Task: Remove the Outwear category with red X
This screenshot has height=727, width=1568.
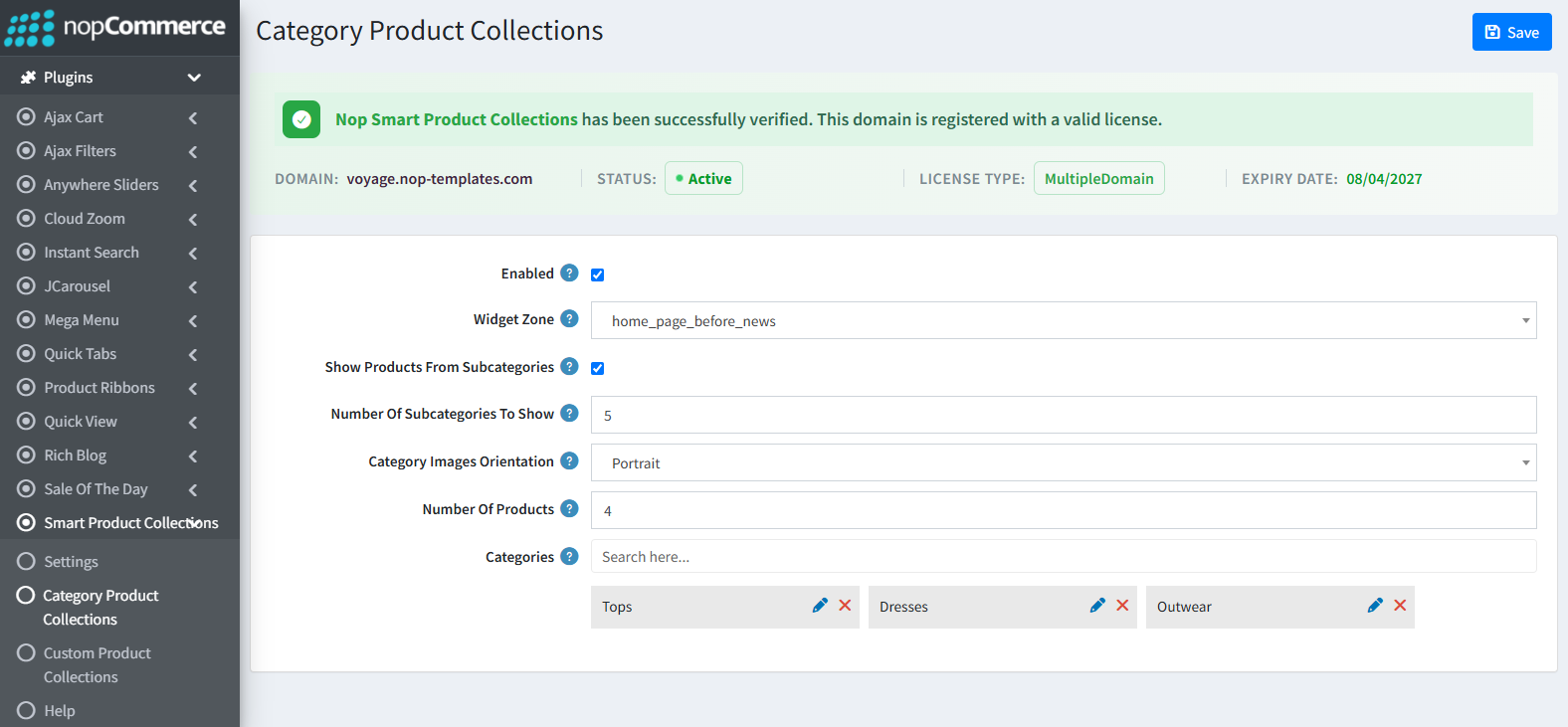Action: coord(1400,606)
